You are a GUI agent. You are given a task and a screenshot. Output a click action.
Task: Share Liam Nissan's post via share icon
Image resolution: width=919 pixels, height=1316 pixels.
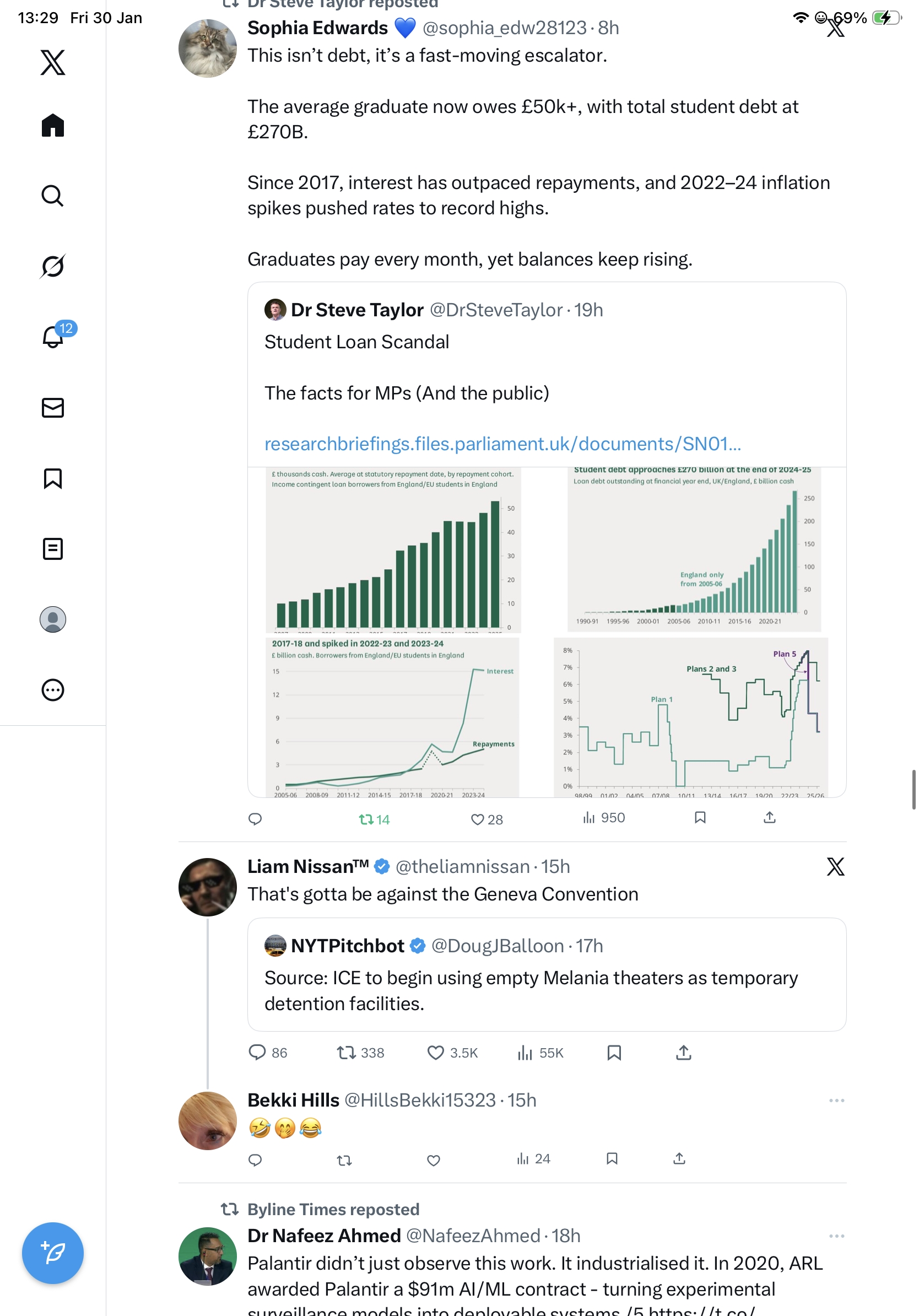[684, 1053]
